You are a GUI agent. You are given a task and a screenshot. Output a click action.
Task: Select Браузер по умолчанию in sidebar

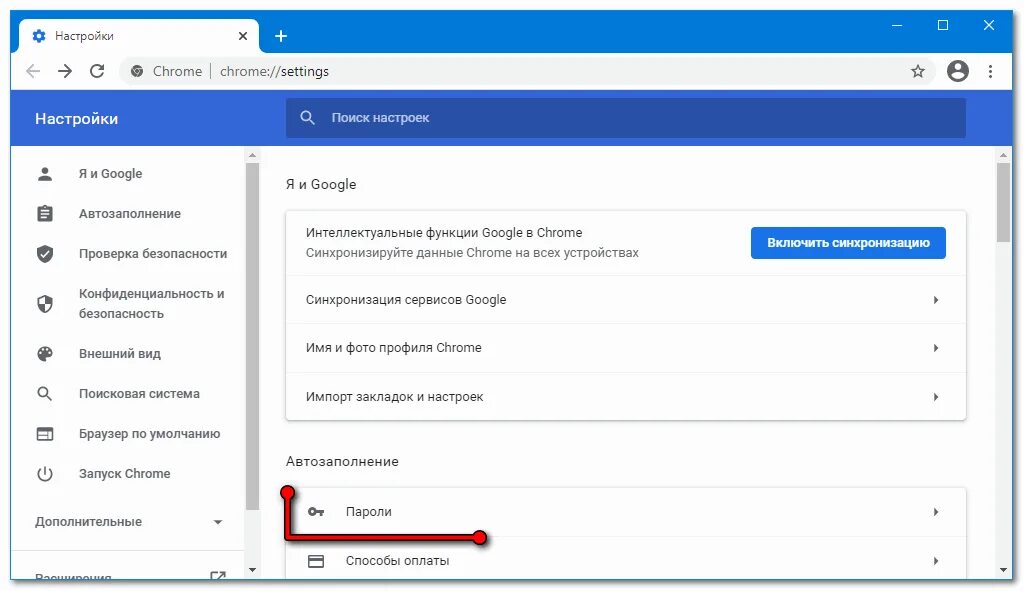click(150, 434)
